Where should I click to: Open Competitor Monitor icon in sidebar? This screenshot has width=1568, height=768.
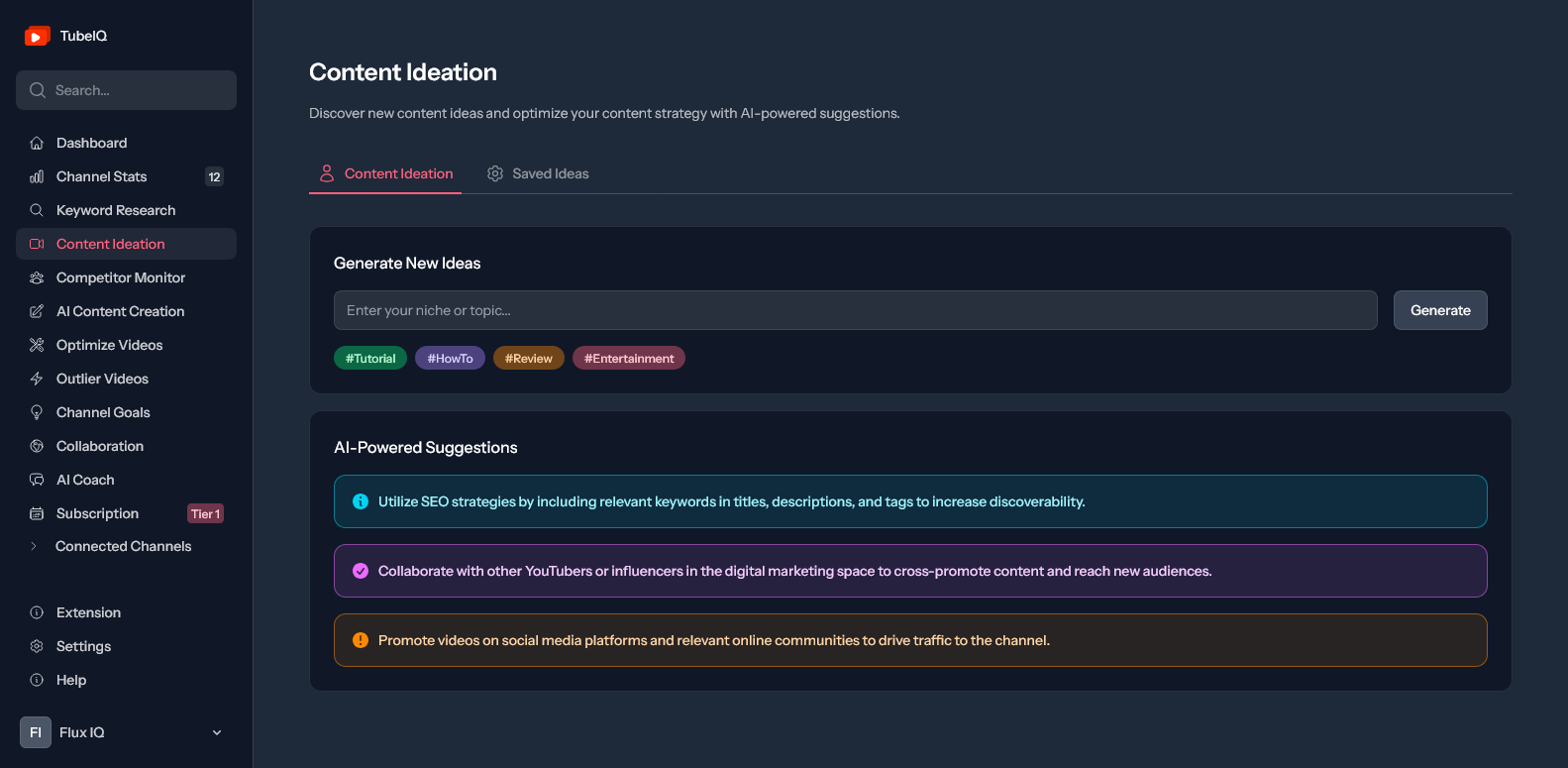37,277
